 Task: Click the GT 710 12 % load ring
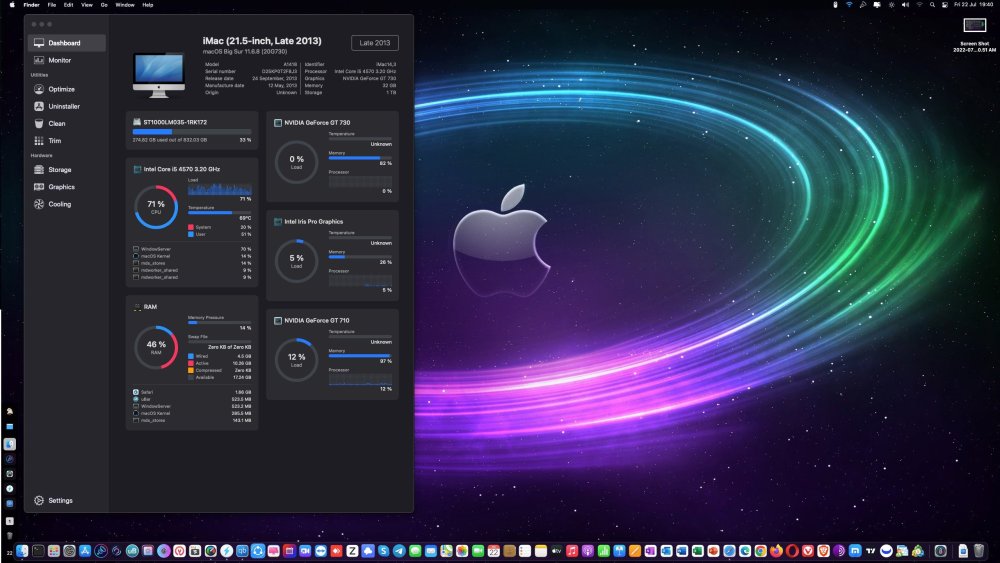coord(297,360)
